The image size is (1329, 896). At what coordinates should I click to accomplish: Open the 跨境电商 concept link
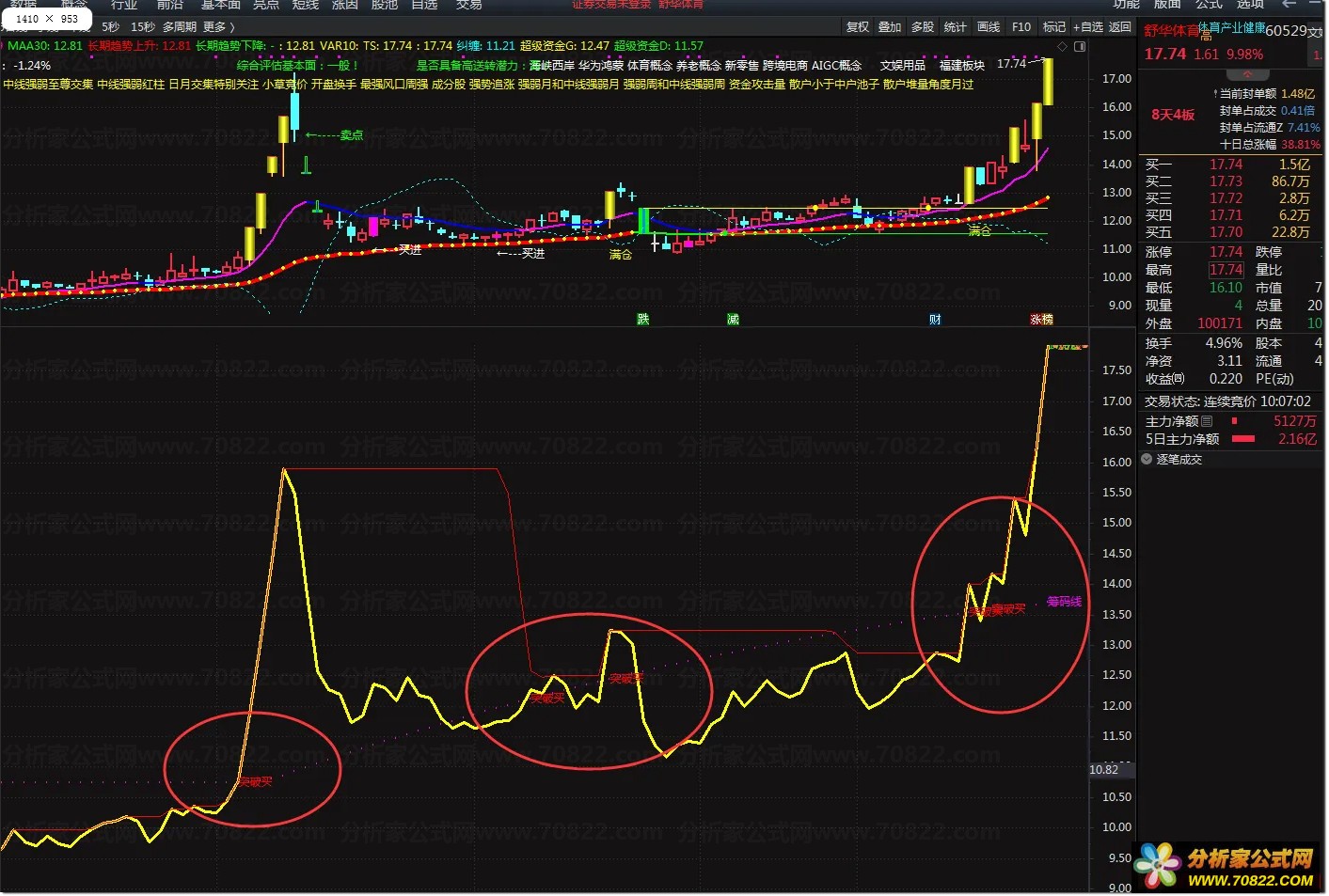coord(785,66)
